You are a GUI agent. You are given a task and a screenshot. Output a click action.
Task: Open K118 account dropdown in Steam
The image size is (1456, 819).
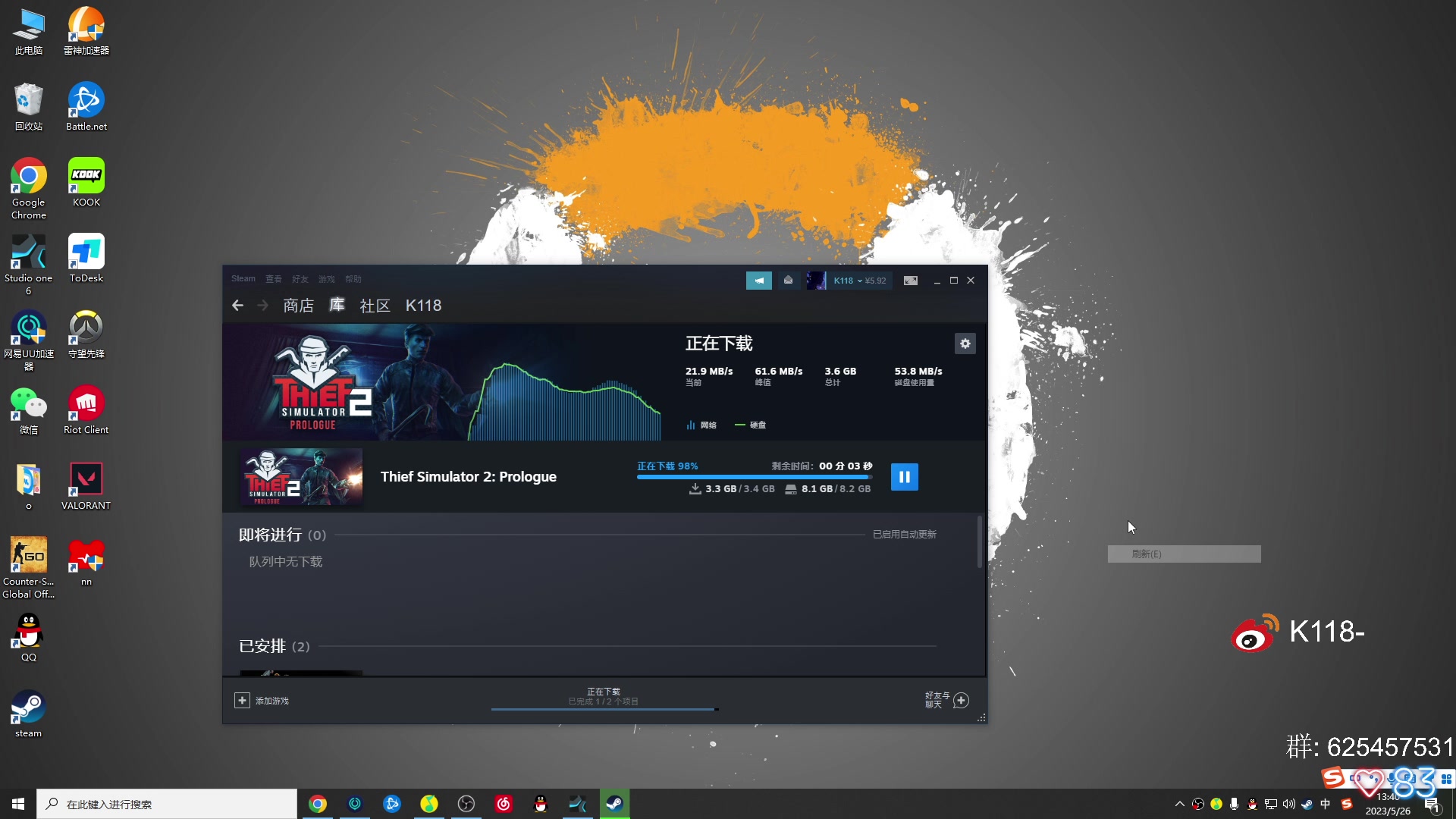pyautogui.click(x=859, y=281)
